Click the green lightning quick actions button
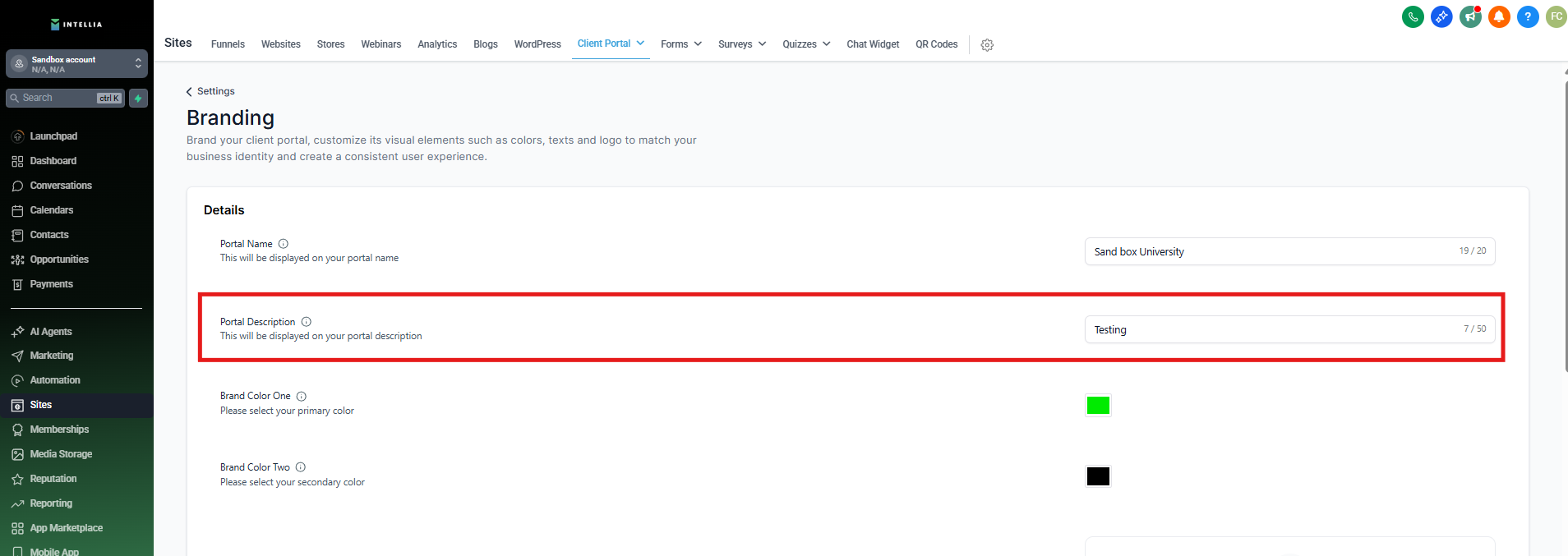The width and height of the screenshot is (1568, 556). 138,99
